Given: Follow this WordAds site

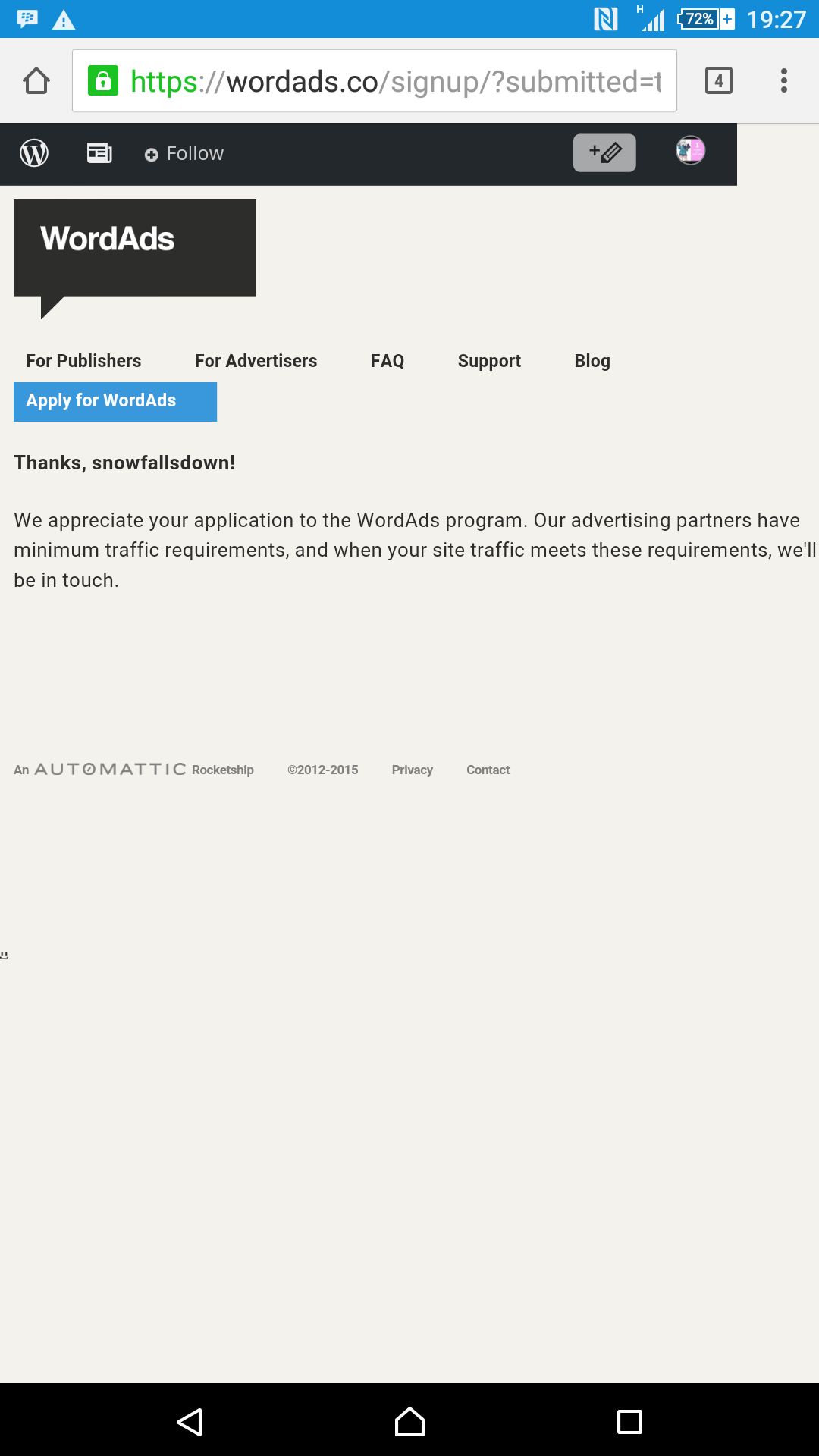Looking at the screenshot, I should click(184, 154).
